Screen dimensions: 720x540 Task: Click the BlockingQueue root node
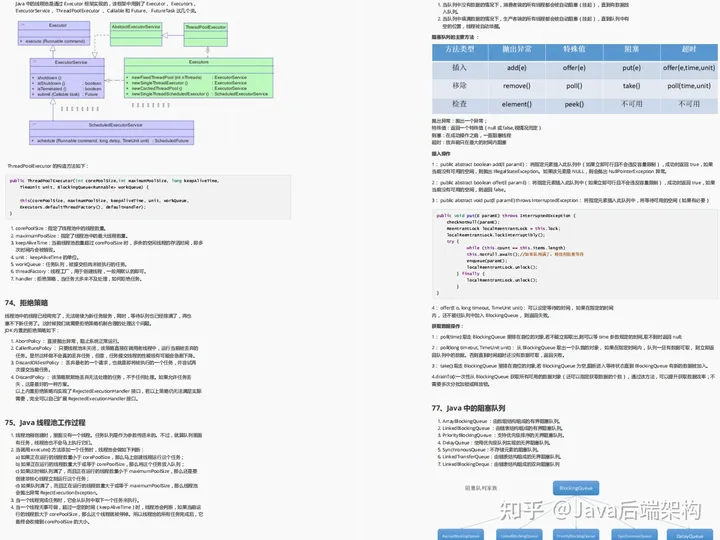(x=576, y=488)
